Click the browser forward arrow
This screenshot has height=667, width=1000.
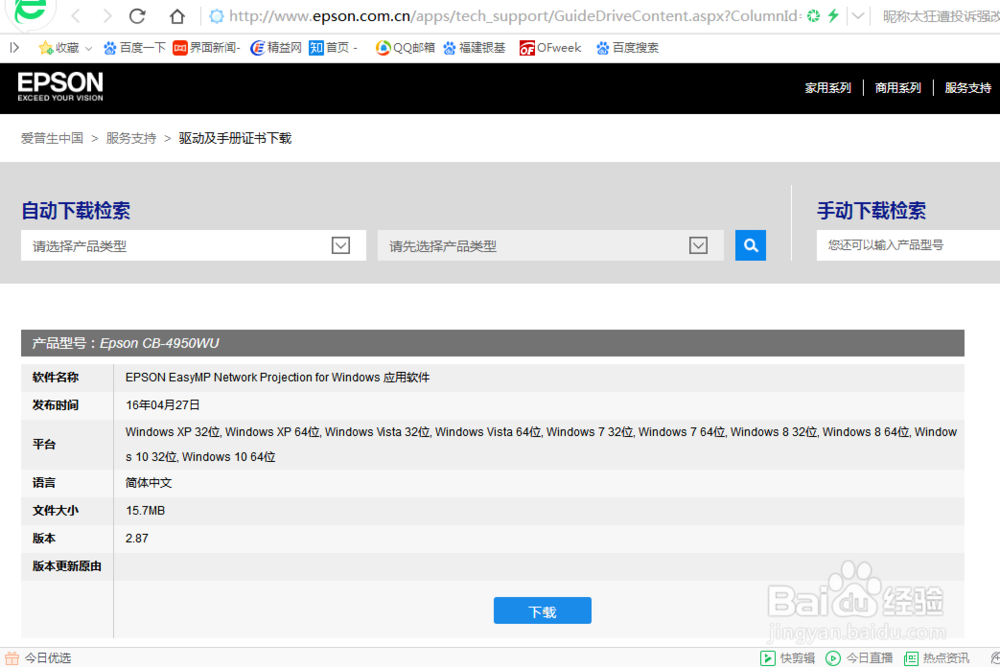[x=107, y=16]
